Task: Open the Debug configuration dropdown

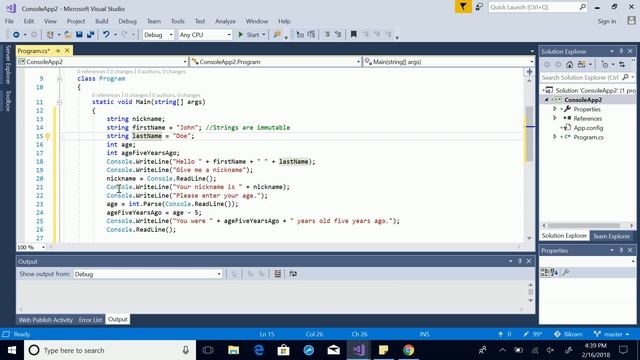Action: (x=158, y=35)
